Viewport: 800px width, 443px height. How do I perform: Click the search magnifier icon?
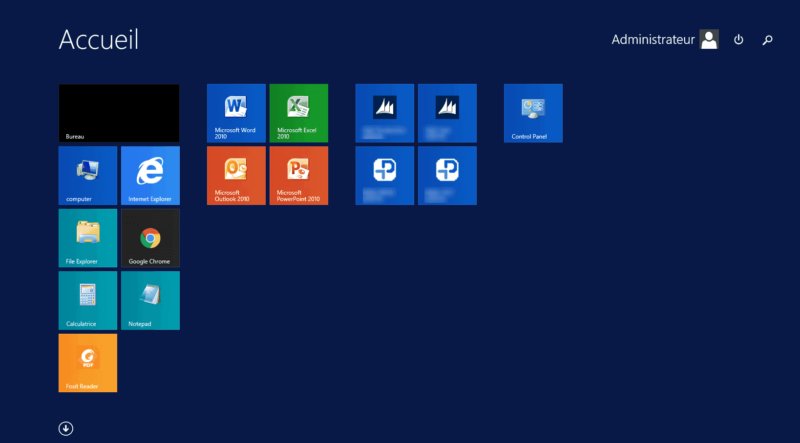click(767, 40)
